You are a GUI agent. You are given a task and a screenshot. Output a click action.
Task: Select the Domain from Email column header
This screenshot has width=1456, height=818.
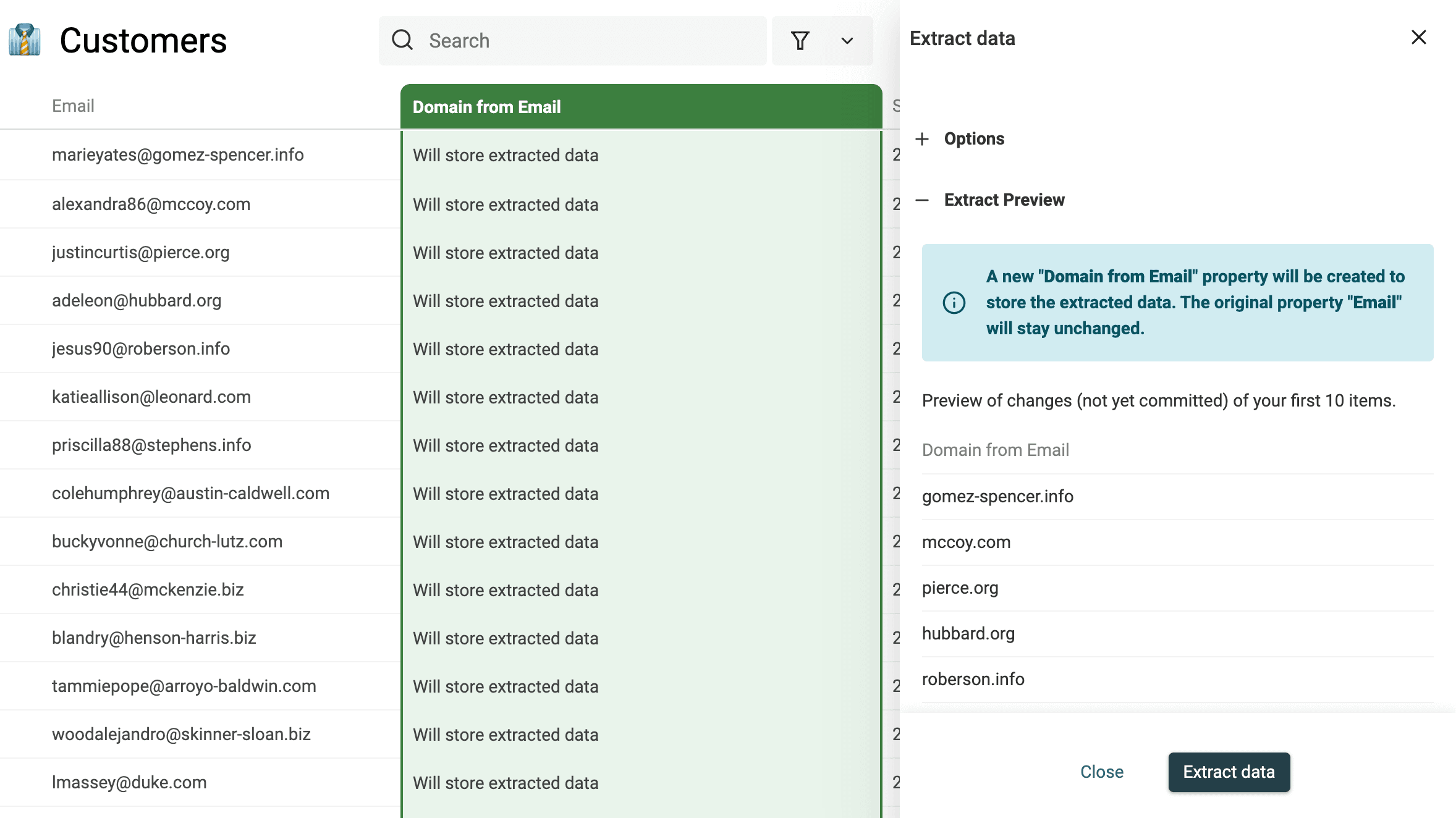pos(641,107)
